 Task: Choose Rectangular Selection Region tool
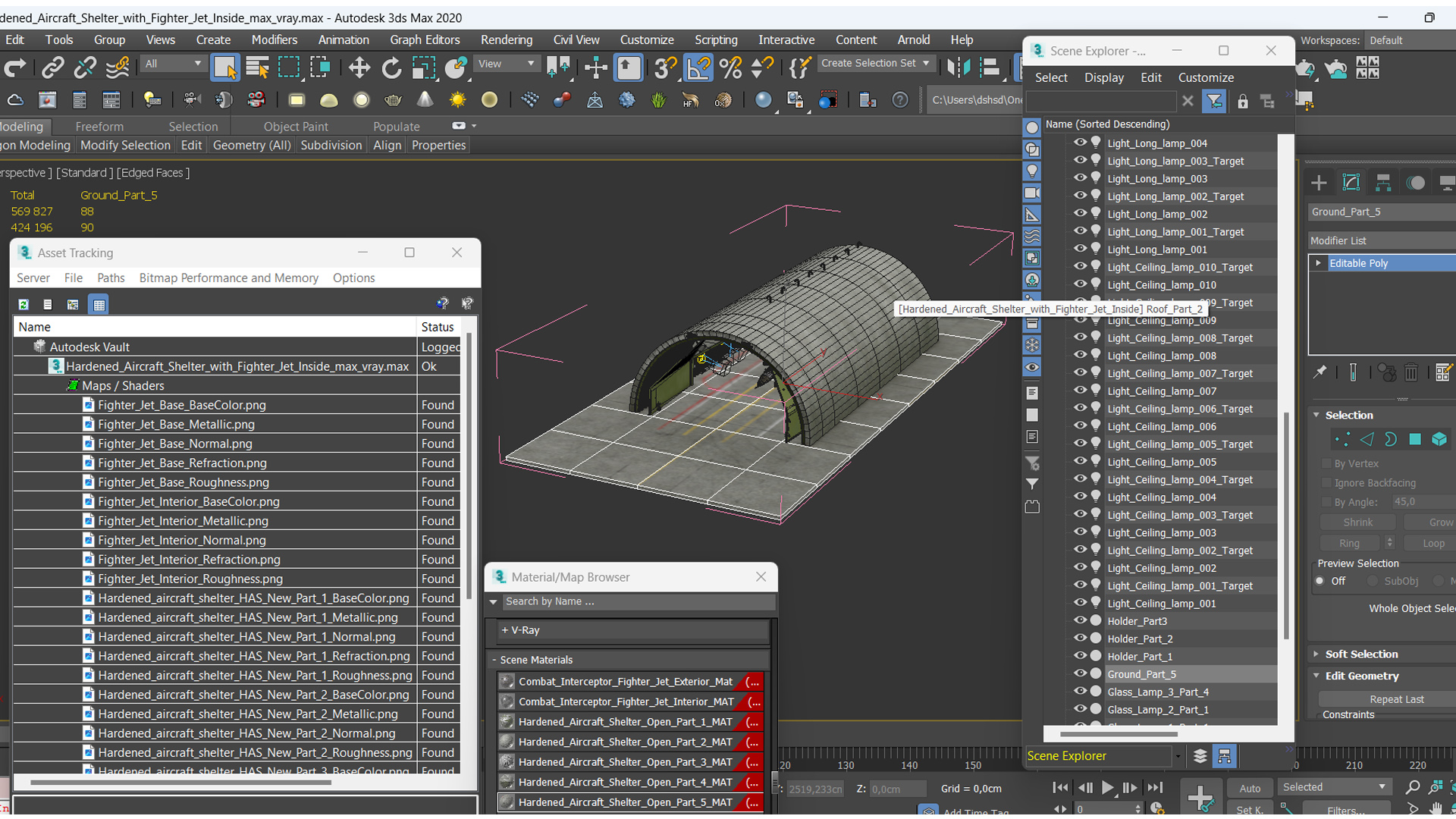pyautogui.click(x=289, y=68)
